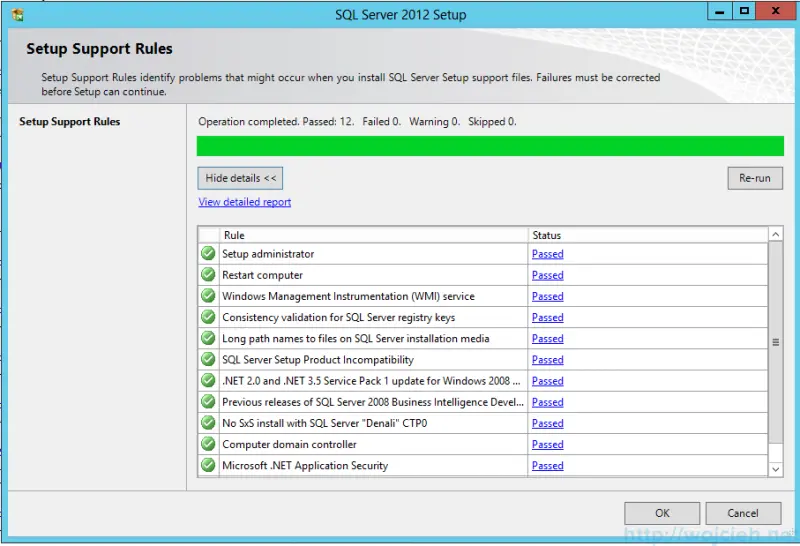Click the Rule column header
The width and height of the screenshot is (800, 546).
(373, 235)
